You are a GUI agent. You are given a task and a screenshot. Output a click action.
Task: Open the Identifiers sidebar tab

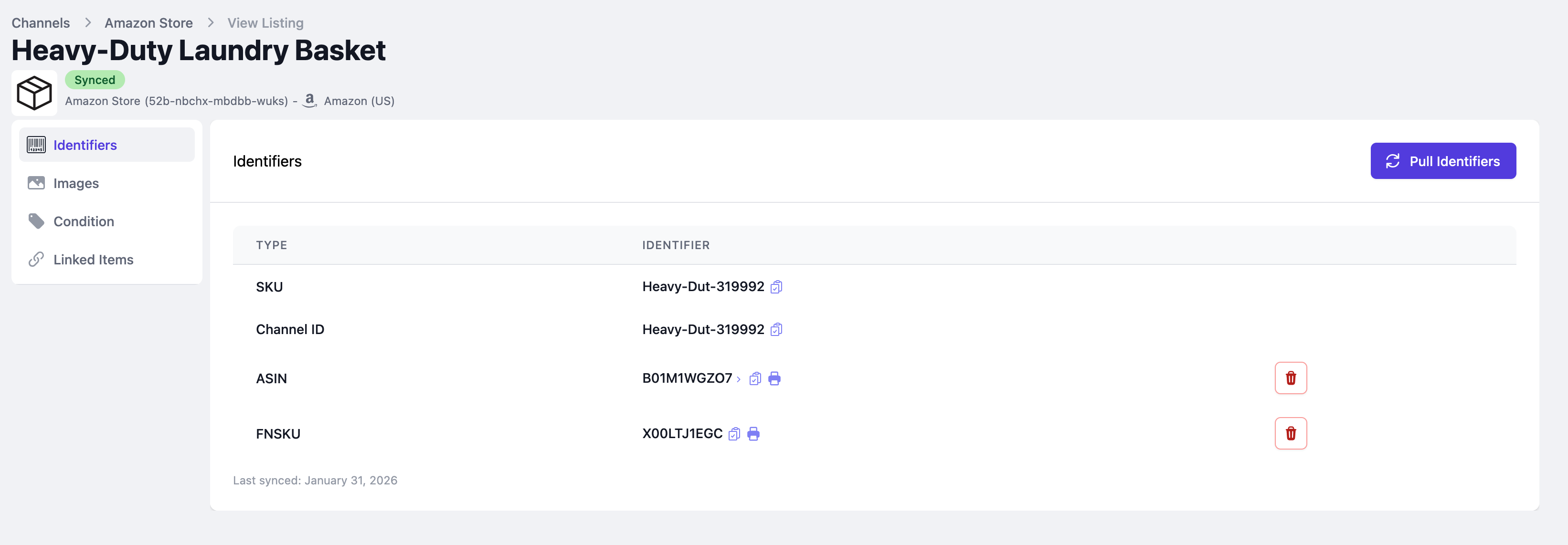85,145
